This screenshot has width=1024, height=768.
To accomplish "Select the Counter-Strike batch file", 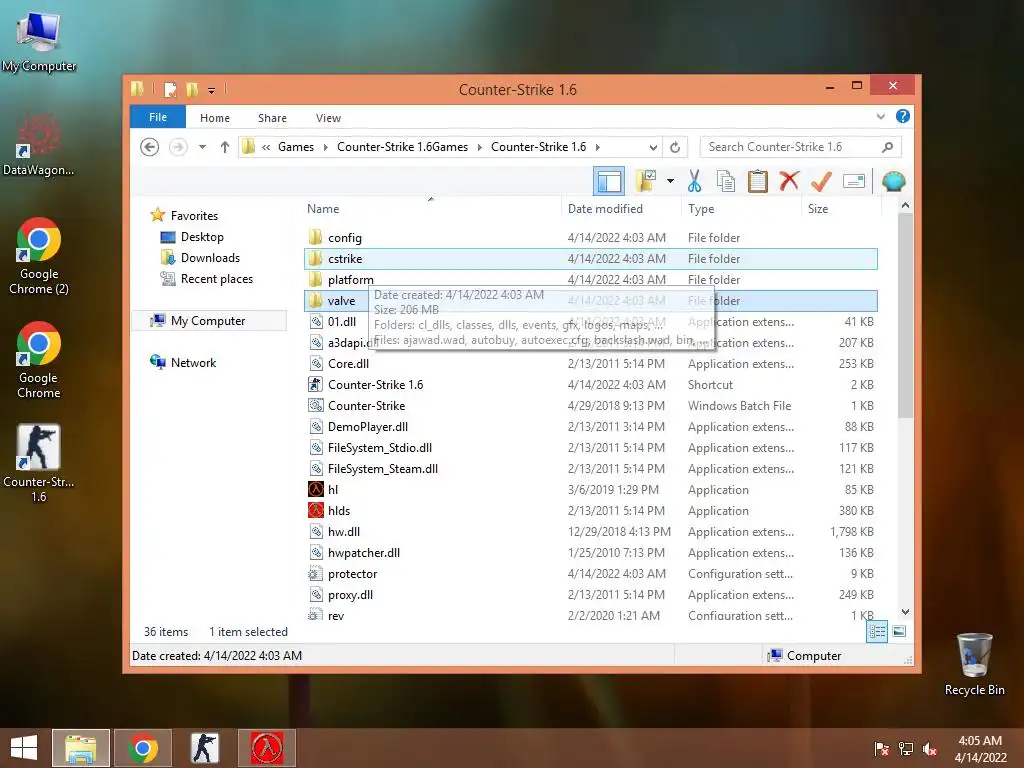I will 590,406.
